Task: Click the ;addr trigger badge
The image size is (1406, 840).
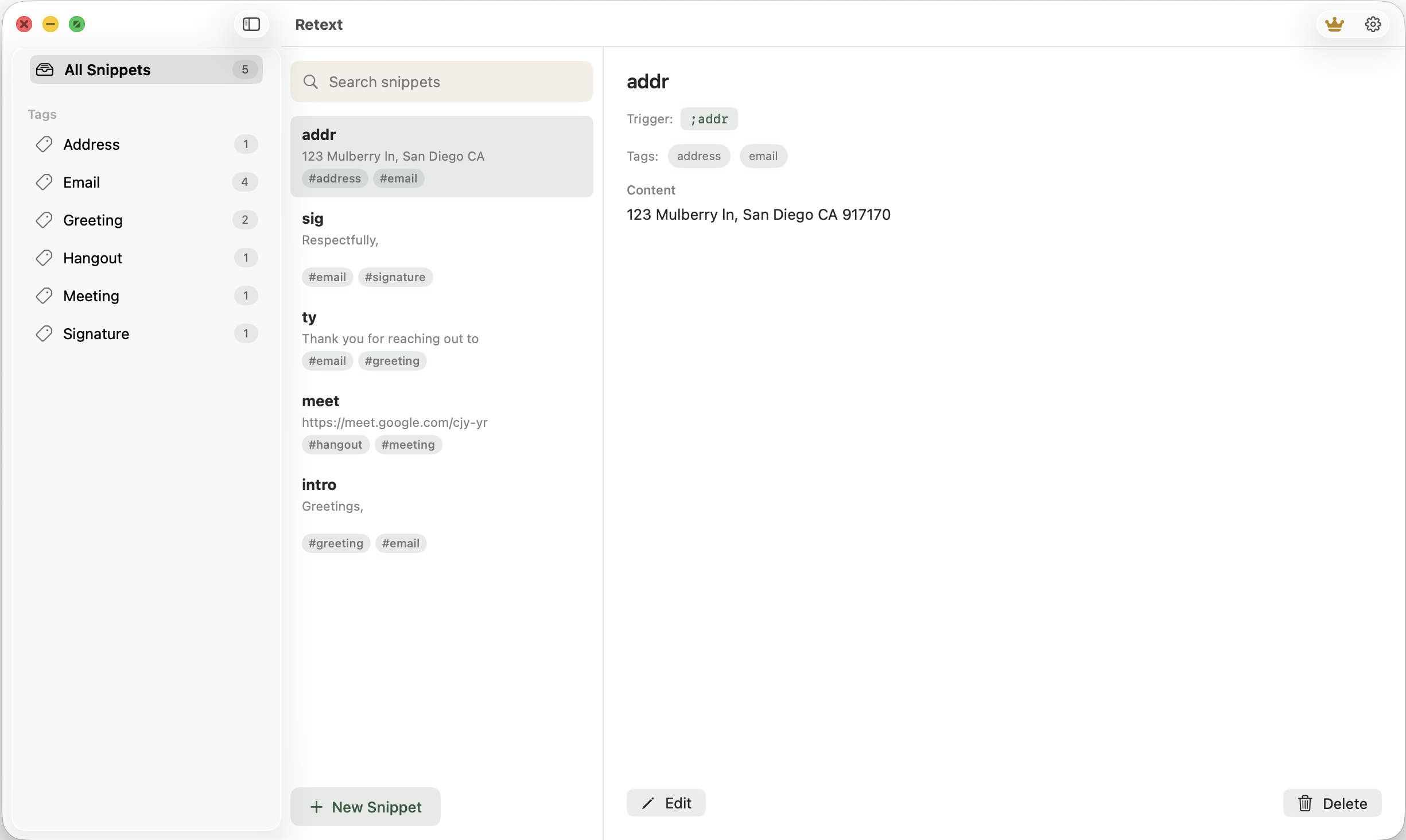Action: coord(709,119)
